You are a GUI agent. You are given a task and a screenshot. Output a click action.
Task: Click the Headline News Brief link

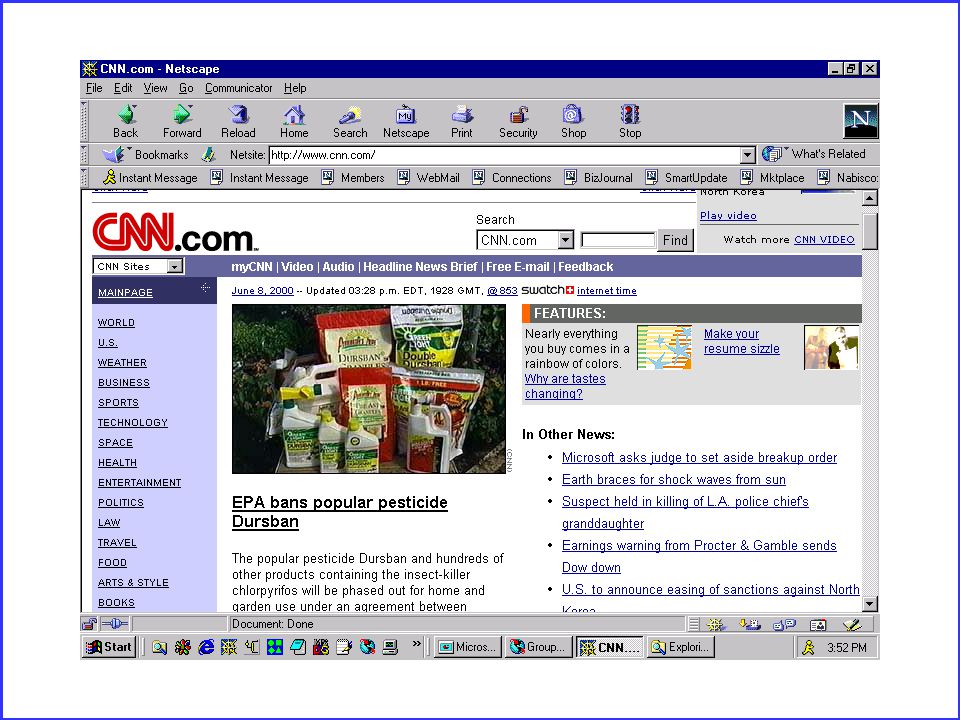pos(420,267)
